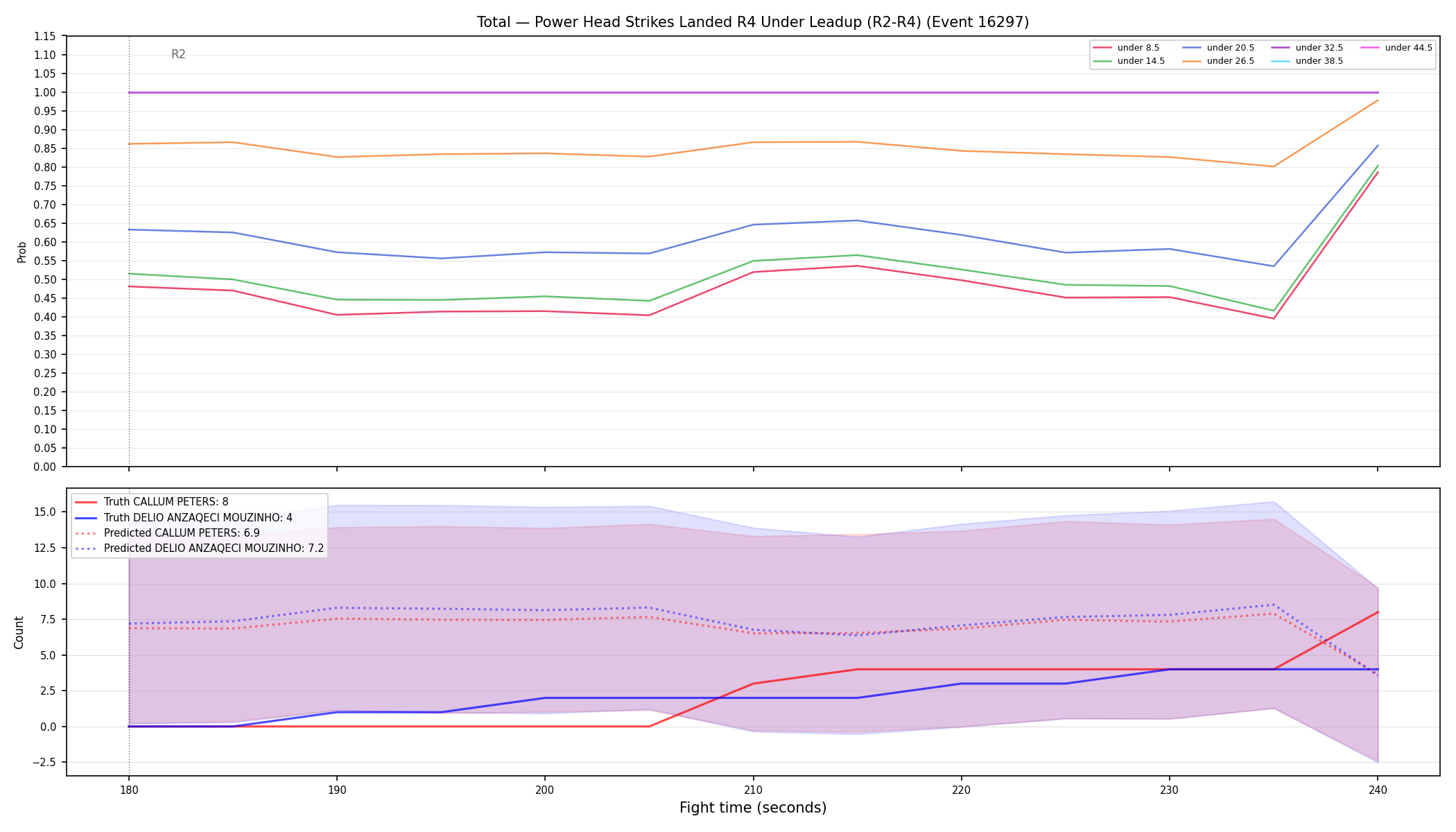Select 'Truth DELIO ANZAQECI MOUZINHO: 4' legend entry
The image size is (1456, 832).
[x=183, y=517]
